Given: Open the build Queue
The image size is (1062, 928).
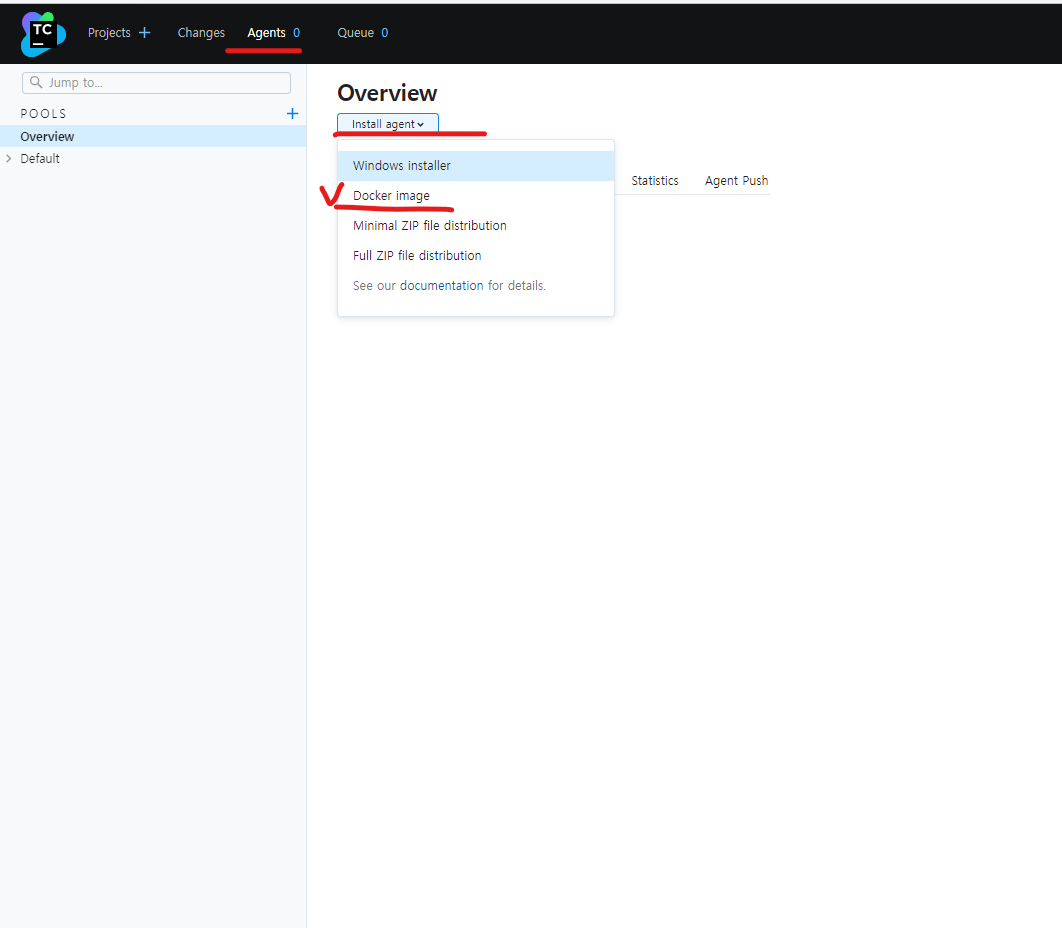Looking at the screenshot, I should pos(356,33).
